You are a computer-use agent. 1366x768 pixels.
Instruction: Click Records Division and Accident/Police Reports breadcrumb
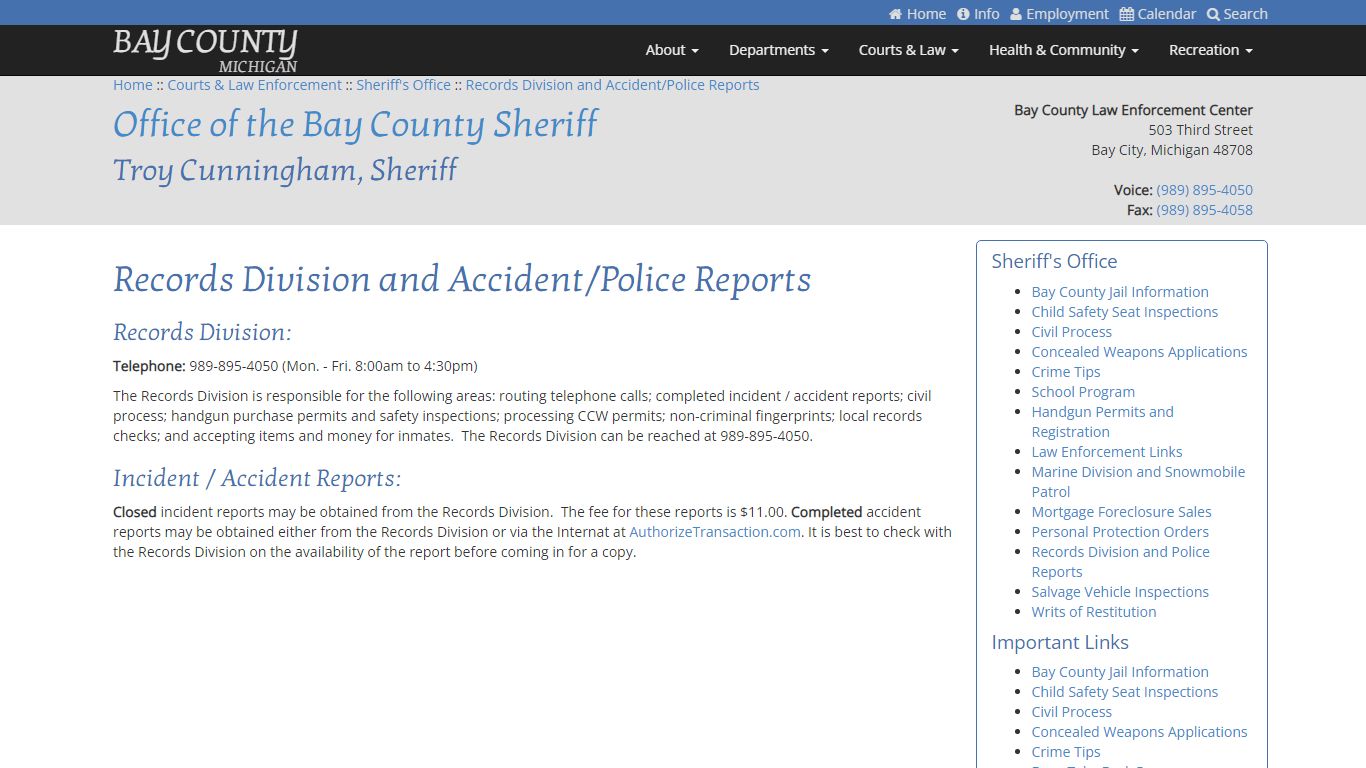point(612,85)
